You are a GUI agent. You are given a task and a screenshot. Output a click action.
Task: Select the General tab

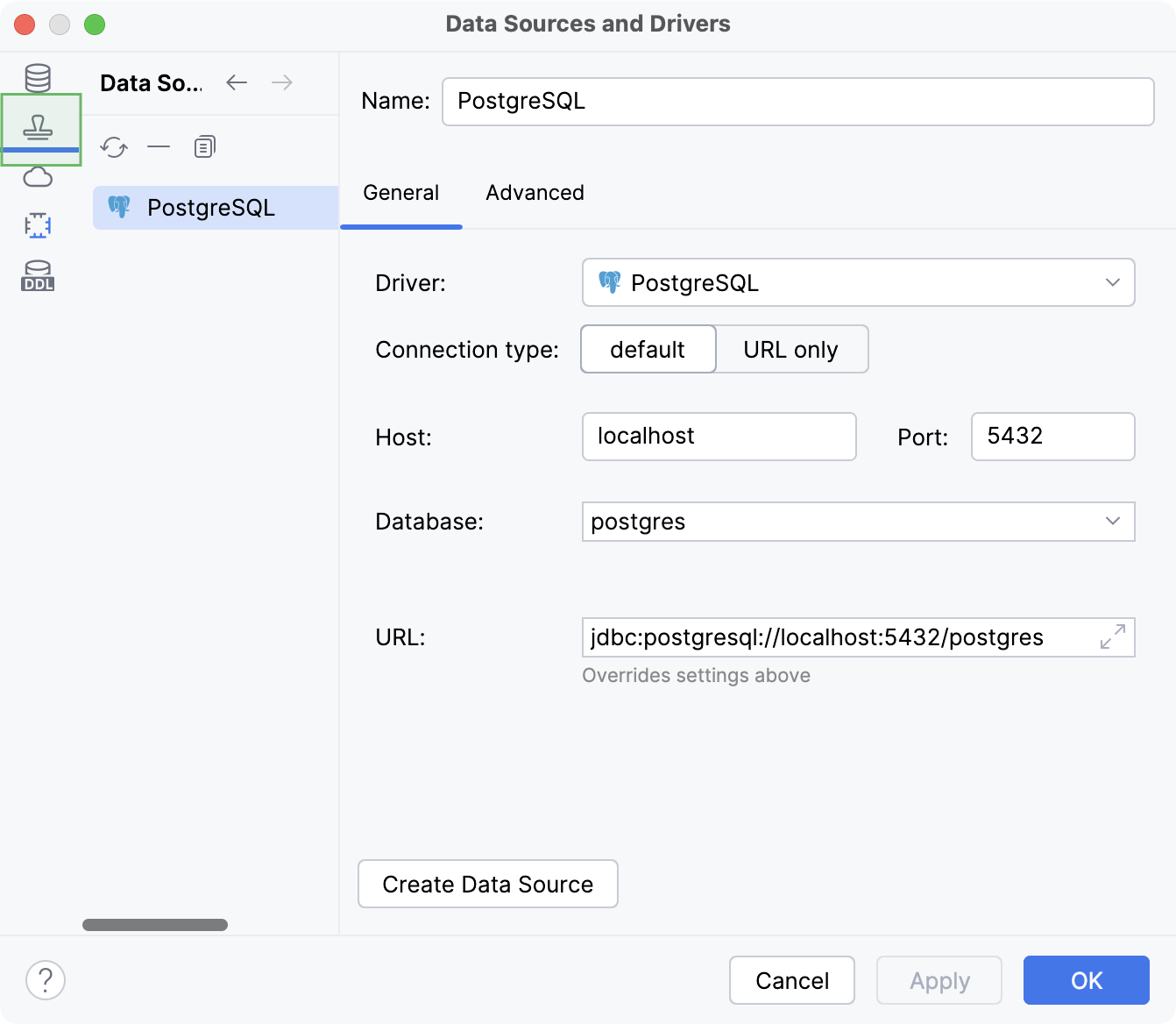[x=400, y=192]
